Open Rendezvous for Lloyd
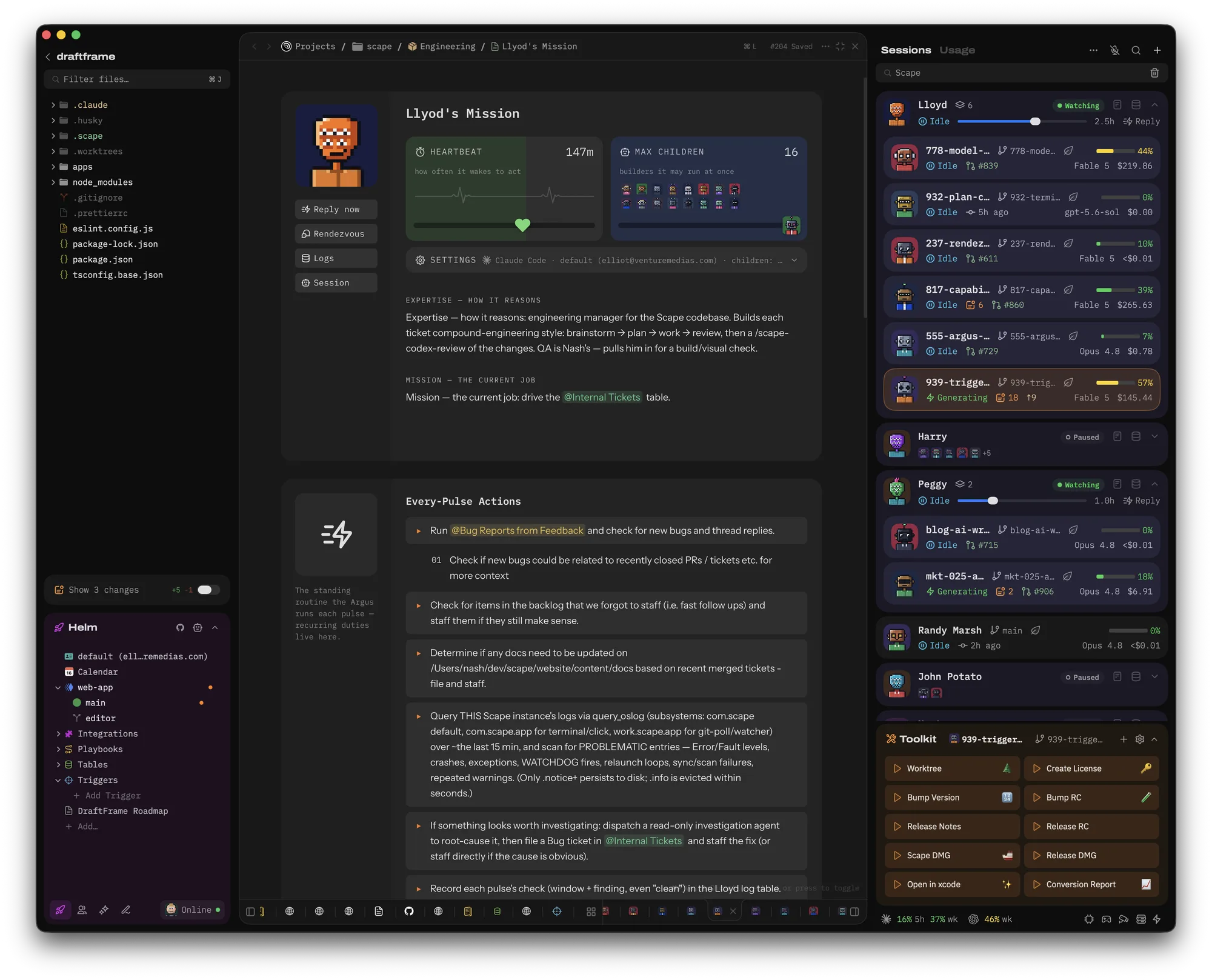The width and height of the screenshot is (1212, 980). [x=336, y=234]
